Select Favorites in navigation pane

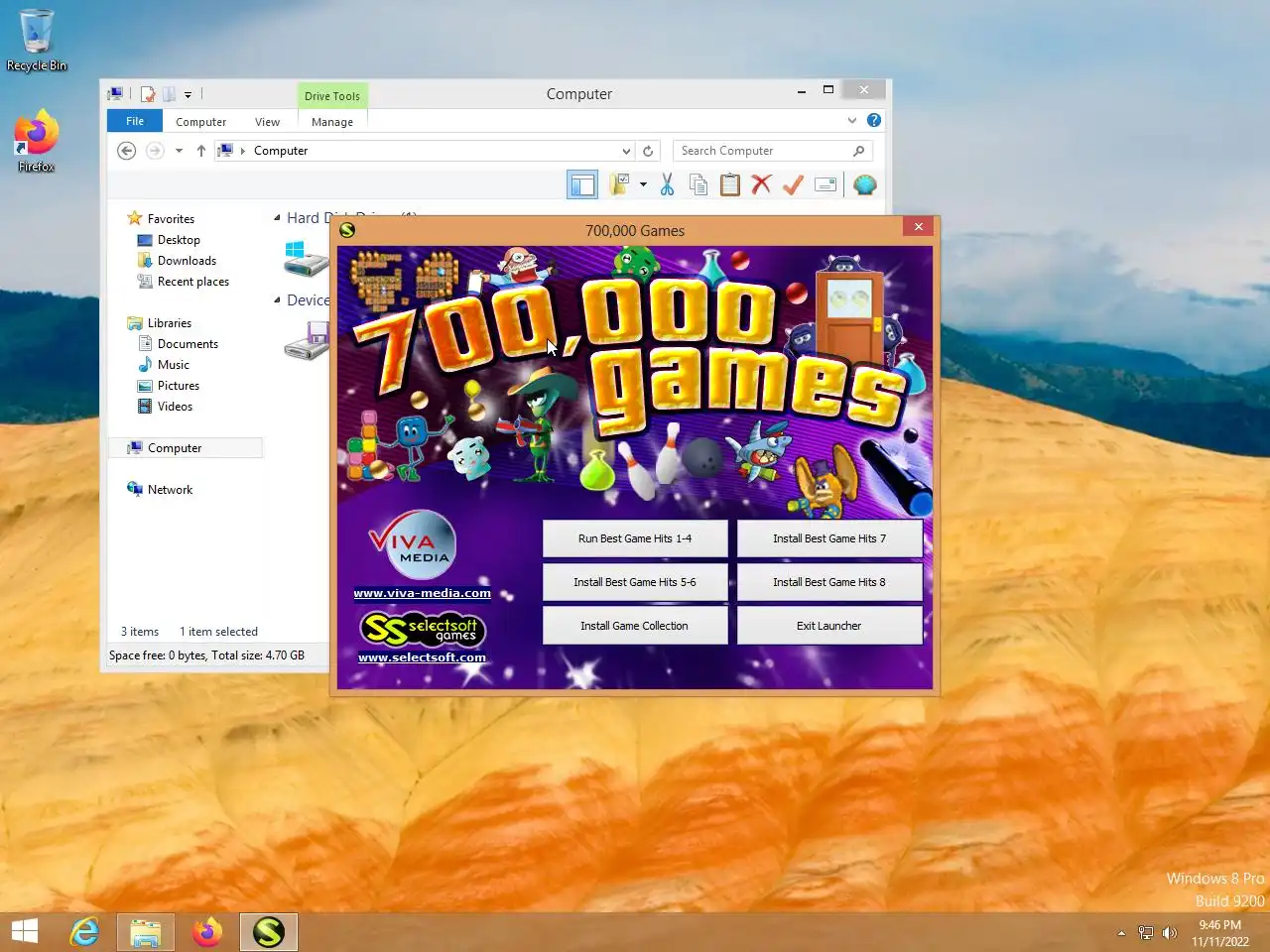171,219
